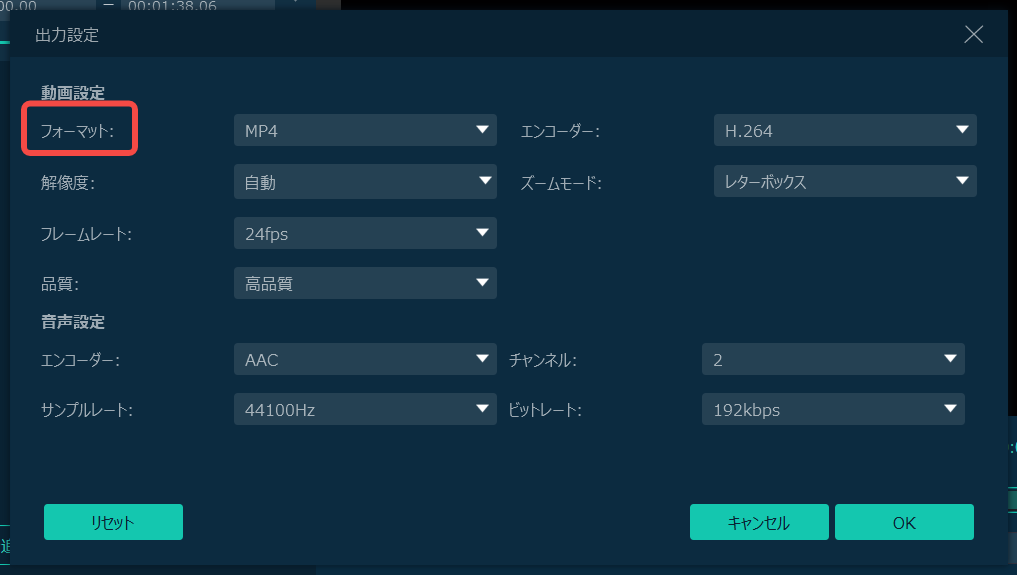Click the 品質: label
This screenshot has height=575, width=1017.
tap(60, 284)
